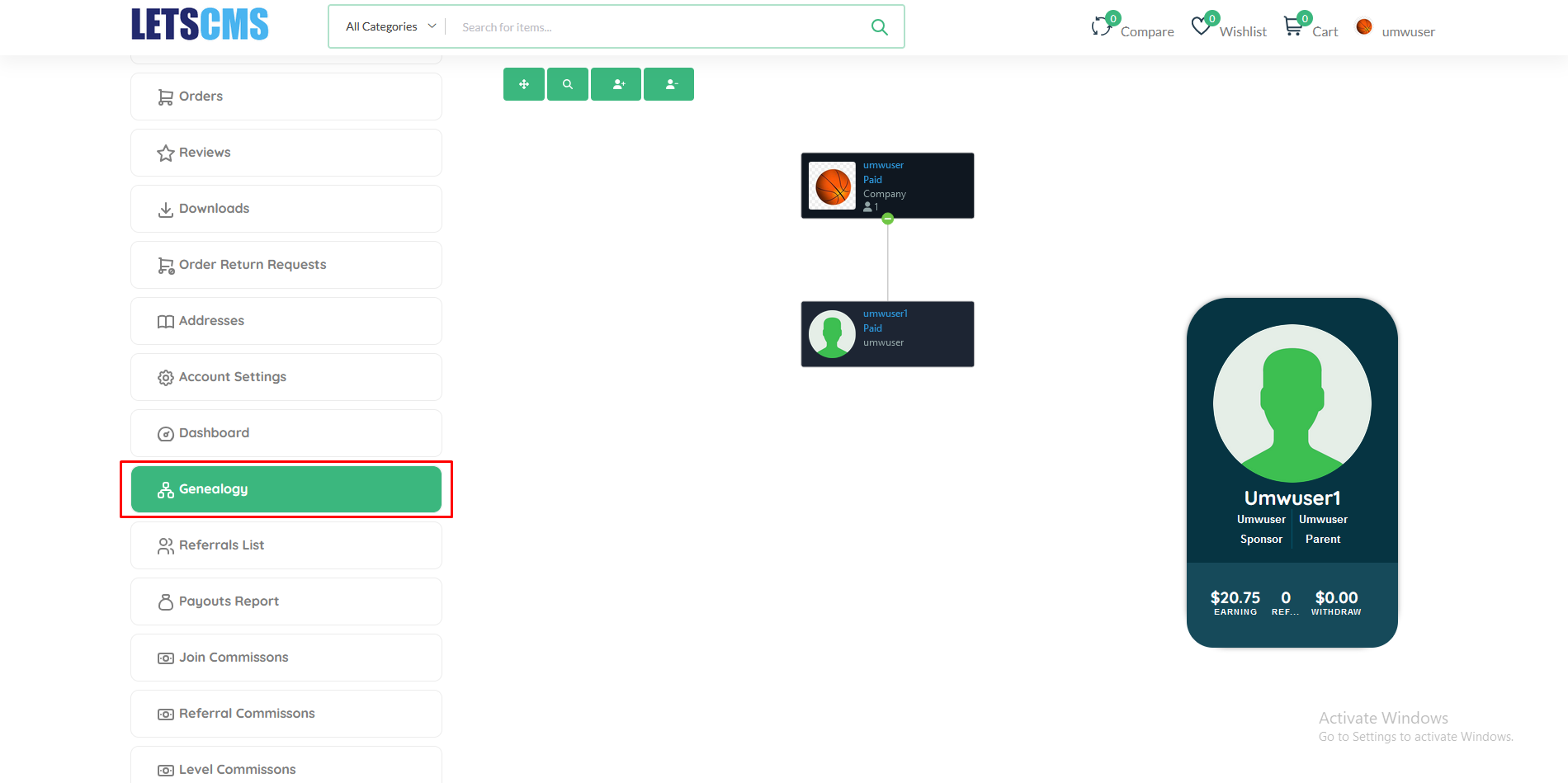Open the Dashboard section in the sidebar
1568x783 pixels.
pyautogui.click(x=286, y=432)
